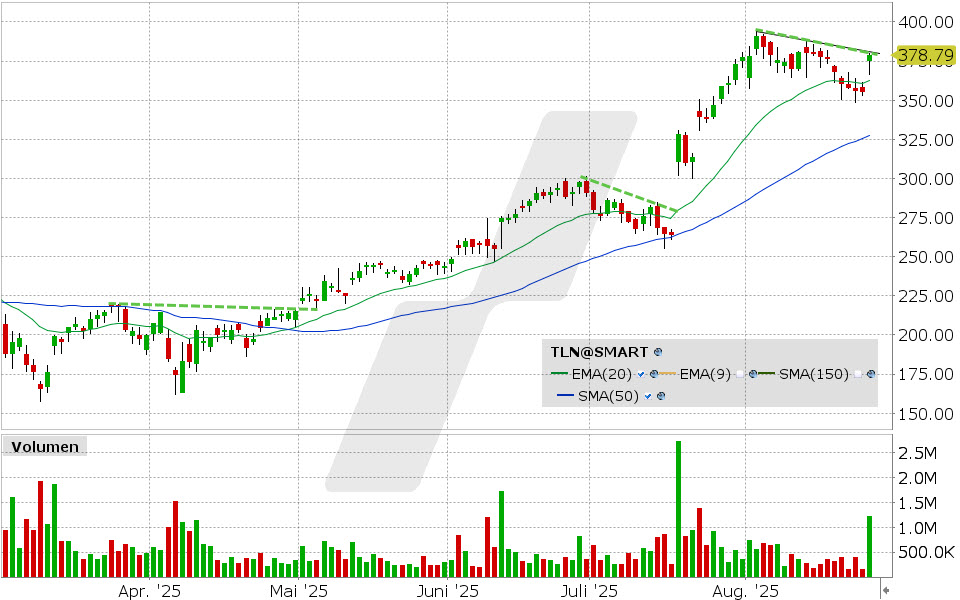Open settings icon next to EMA(20)

coord(654,374)
